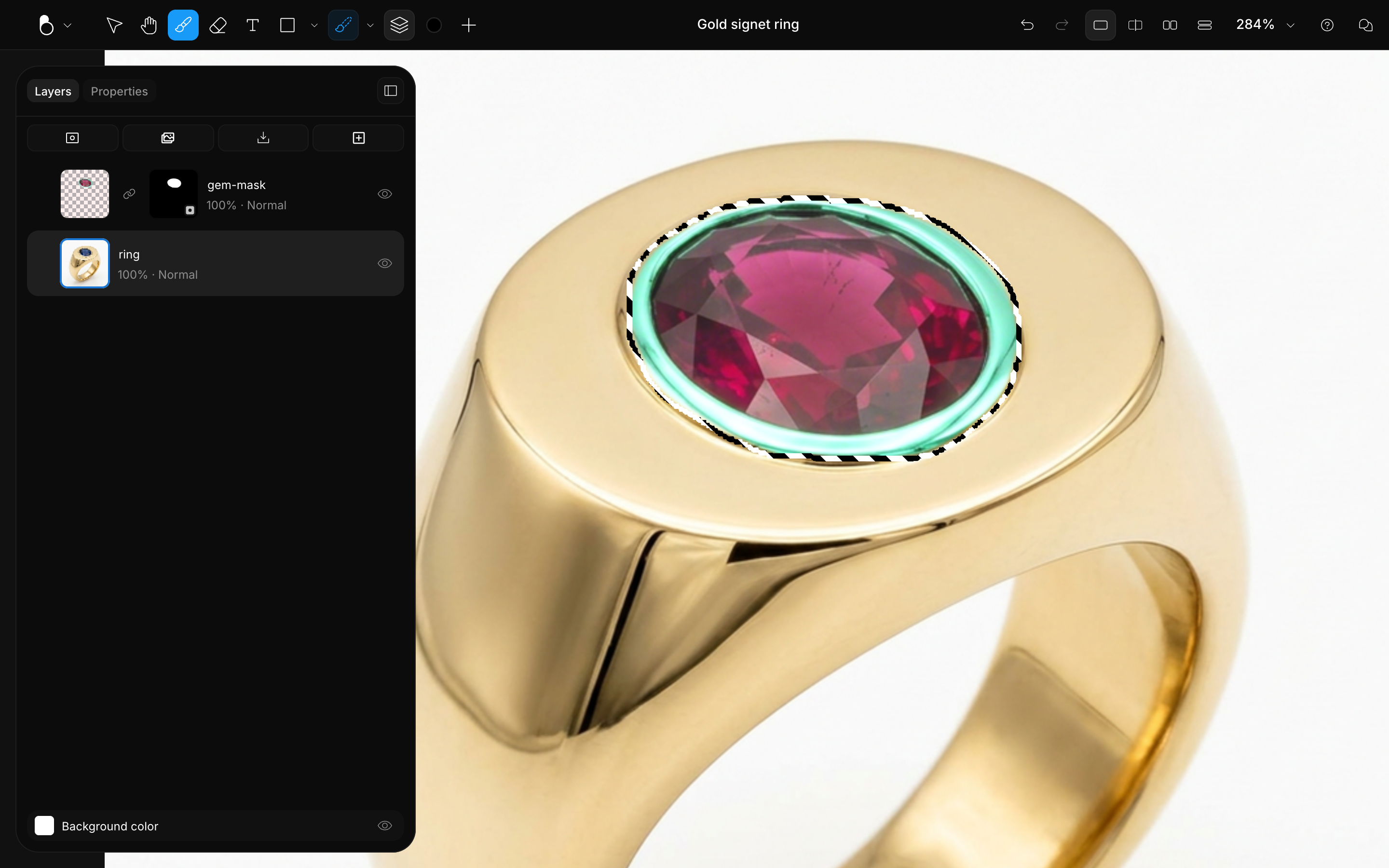The height and width of the screenshot is (868, 1389).
Task: Select the ring layer thumbnail
Action: (x=85, y=263)
